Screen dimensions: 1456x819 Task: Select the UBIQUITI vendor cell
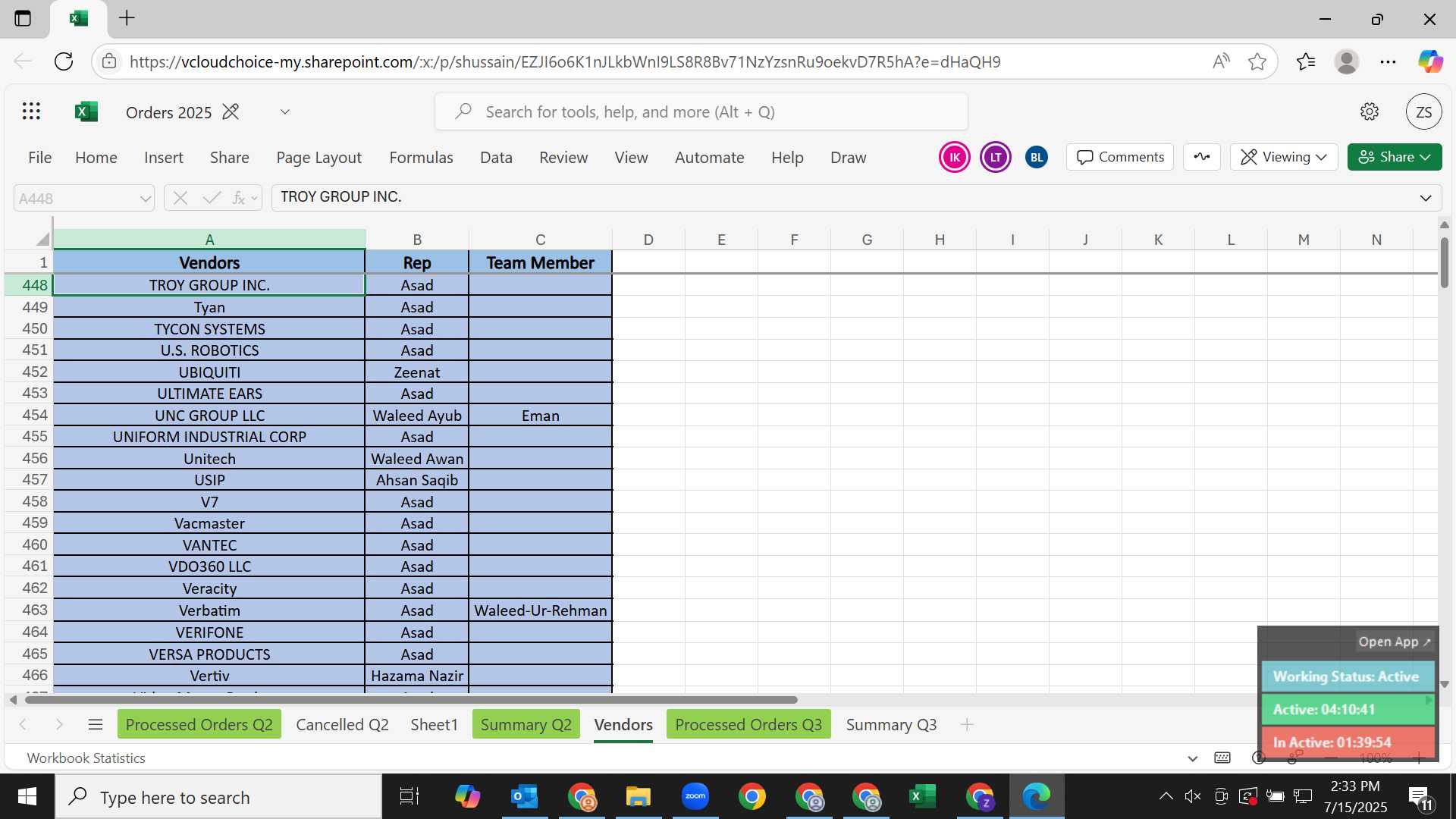click(x=209, y=372)
